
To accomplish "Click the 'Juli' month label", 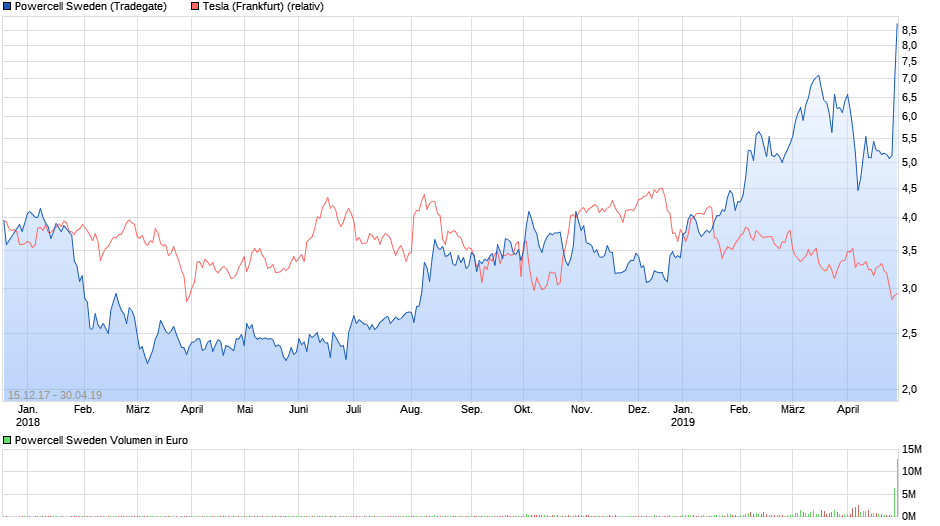I will 354,410.
